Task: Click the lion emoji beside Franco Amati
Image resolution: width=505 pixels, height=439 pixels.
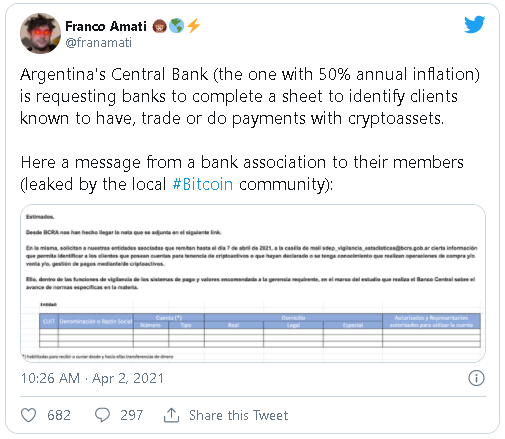Action: [159, 26]
